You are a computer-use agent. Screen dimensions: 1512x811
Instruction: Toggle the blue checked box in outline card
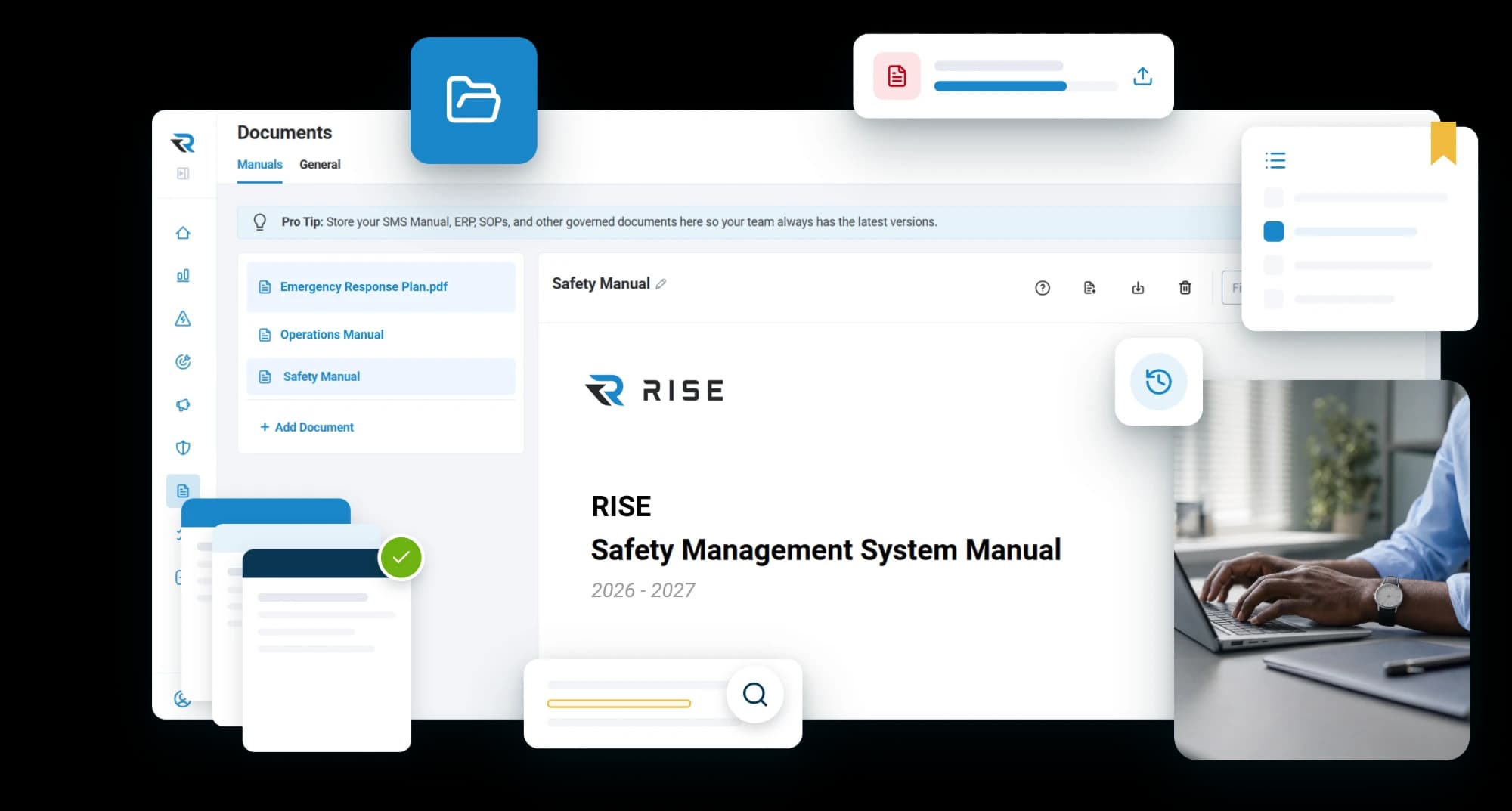coord(1274,231)
